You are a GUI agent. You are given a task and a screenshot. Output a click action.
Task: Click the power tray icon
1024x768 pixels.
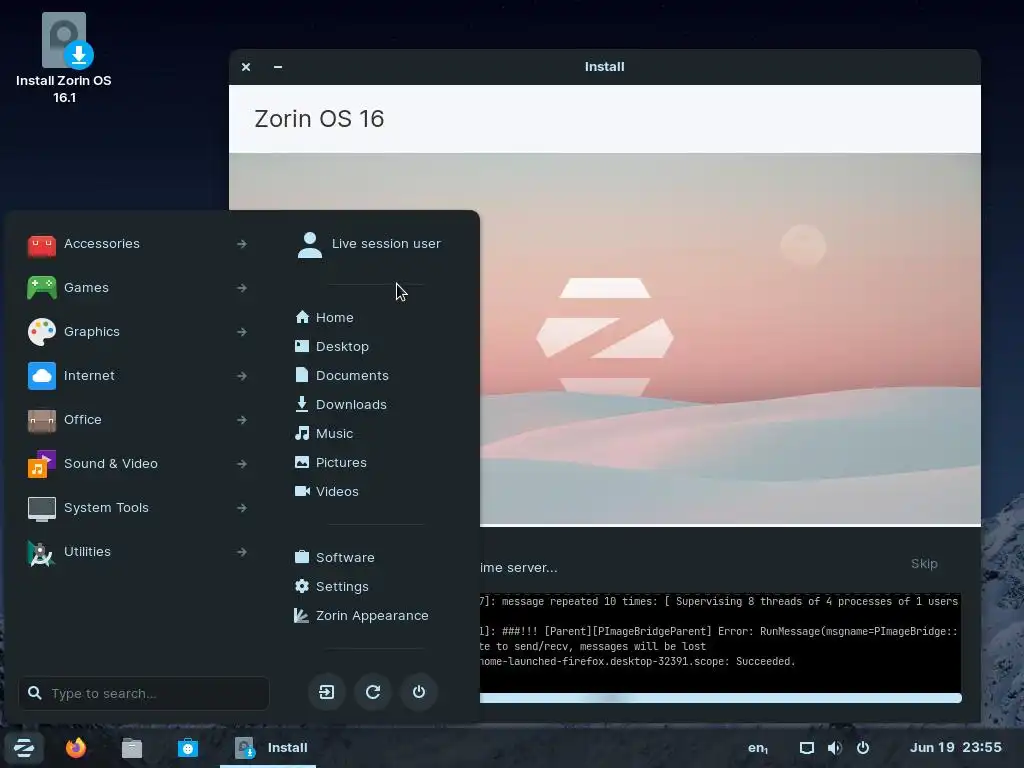click(863, 748)
